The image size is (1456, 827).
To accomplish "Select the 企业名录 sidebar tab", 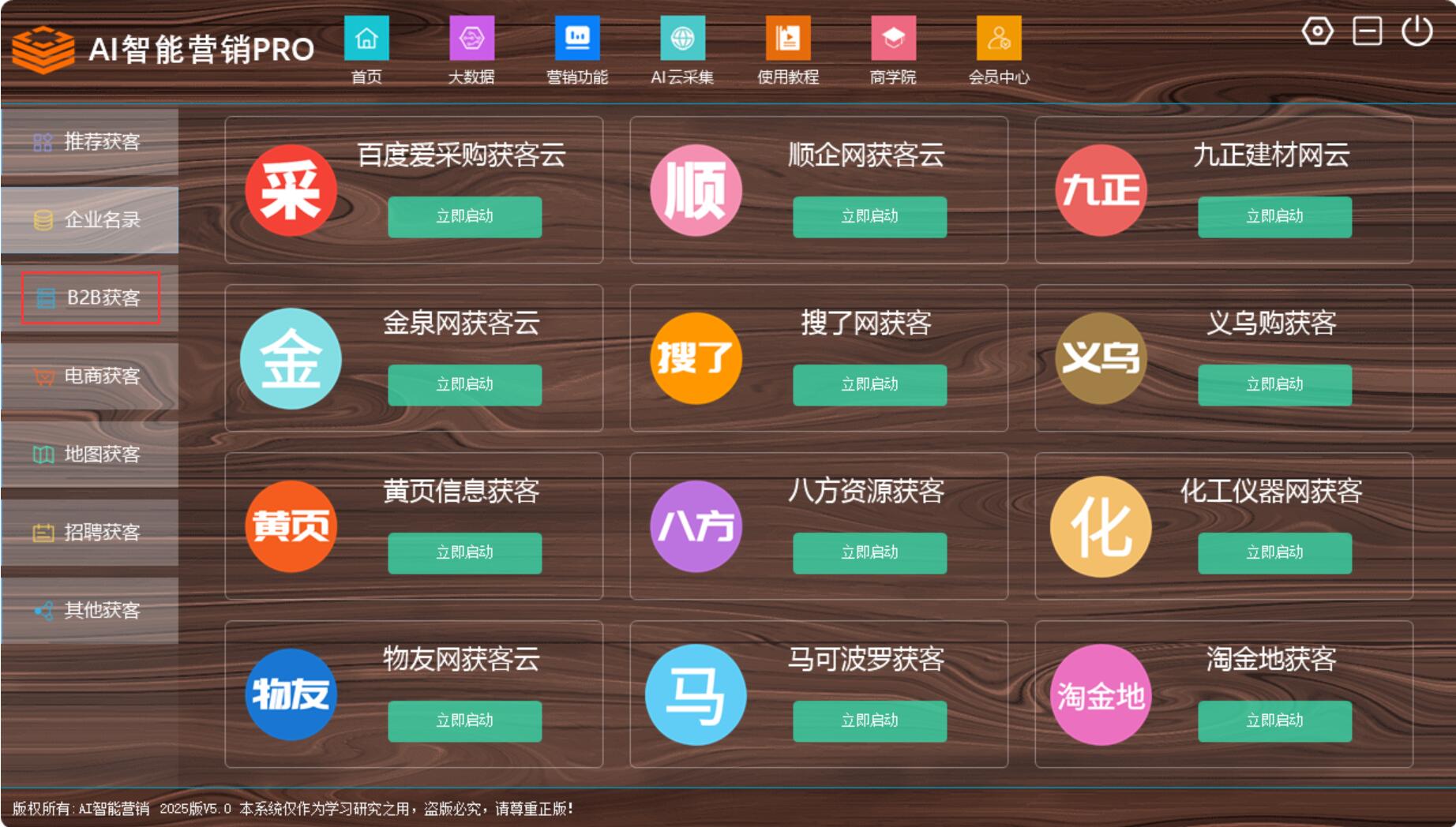I will 90,220.
